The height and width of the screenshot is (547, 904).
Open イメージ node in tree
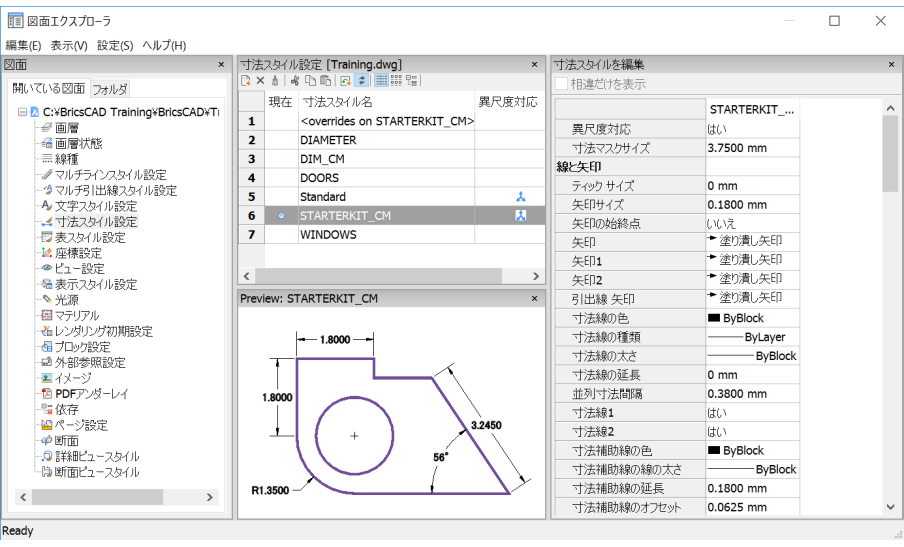coord(73,378)
